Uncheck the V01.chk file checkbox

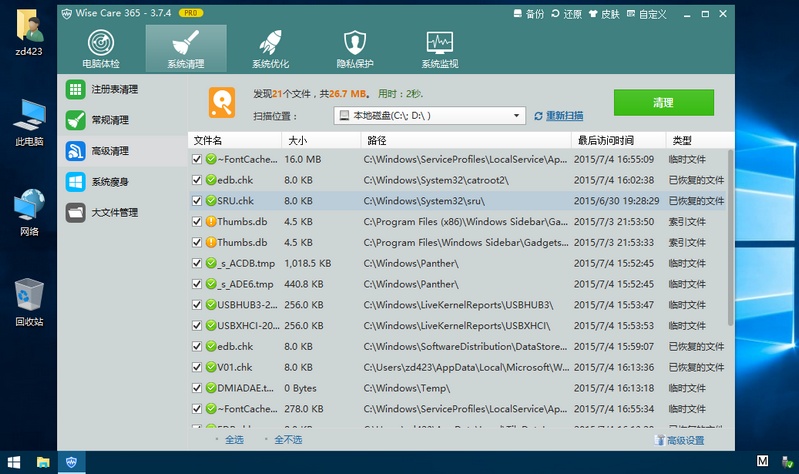(197, 367)
